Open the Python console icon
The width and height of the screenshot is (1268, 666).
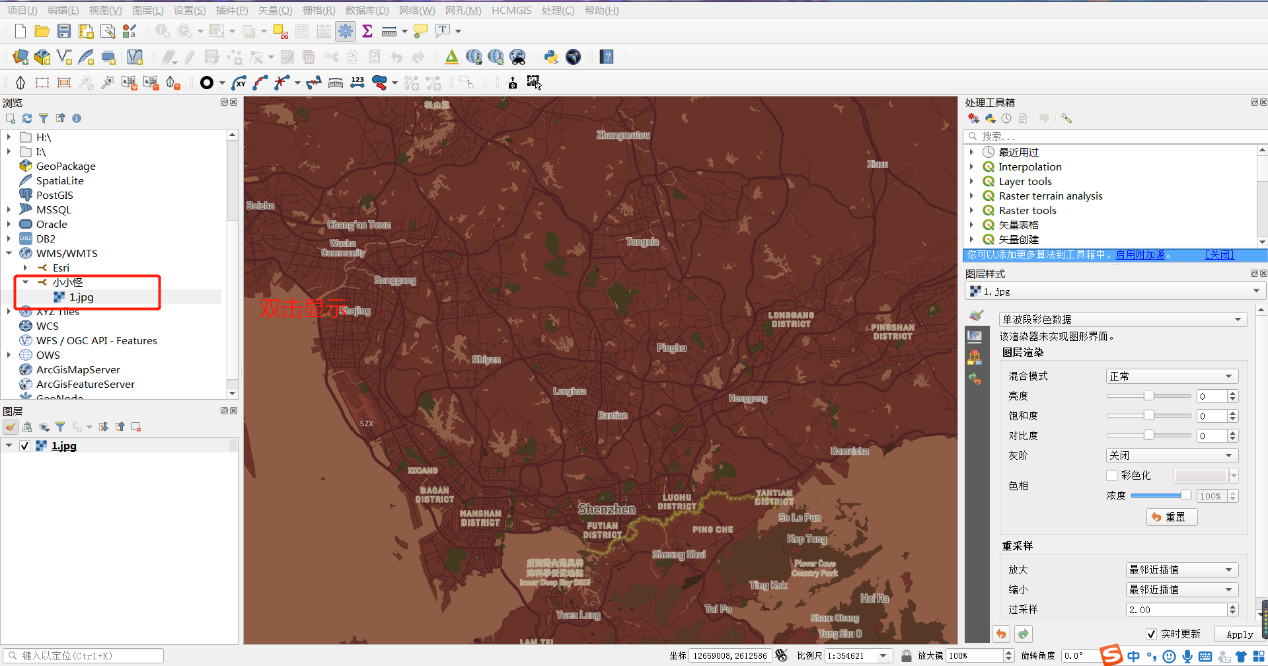coord(551,57)
